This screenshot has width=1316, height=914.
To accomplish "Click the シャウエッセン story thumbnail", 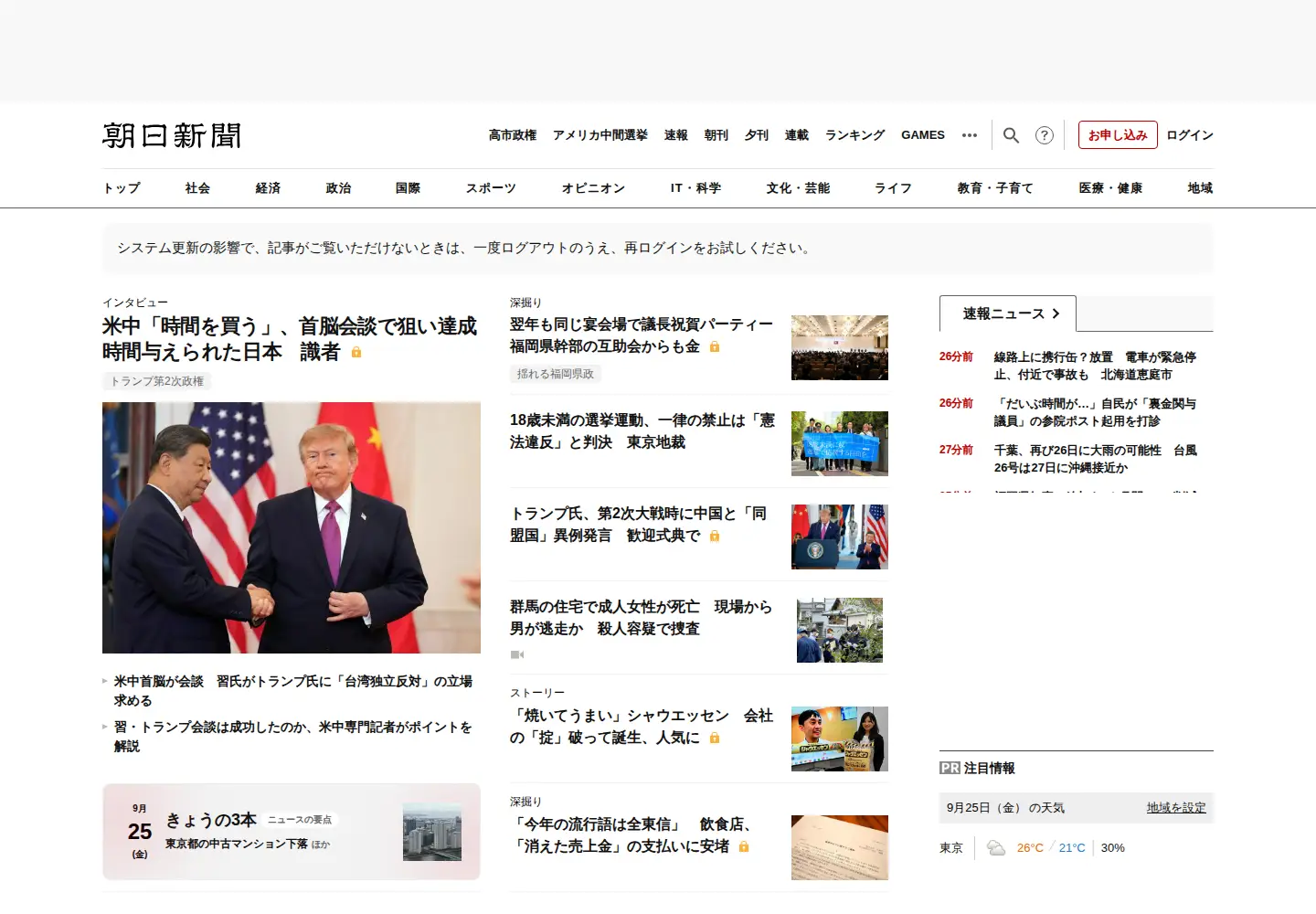I will 840,739.
